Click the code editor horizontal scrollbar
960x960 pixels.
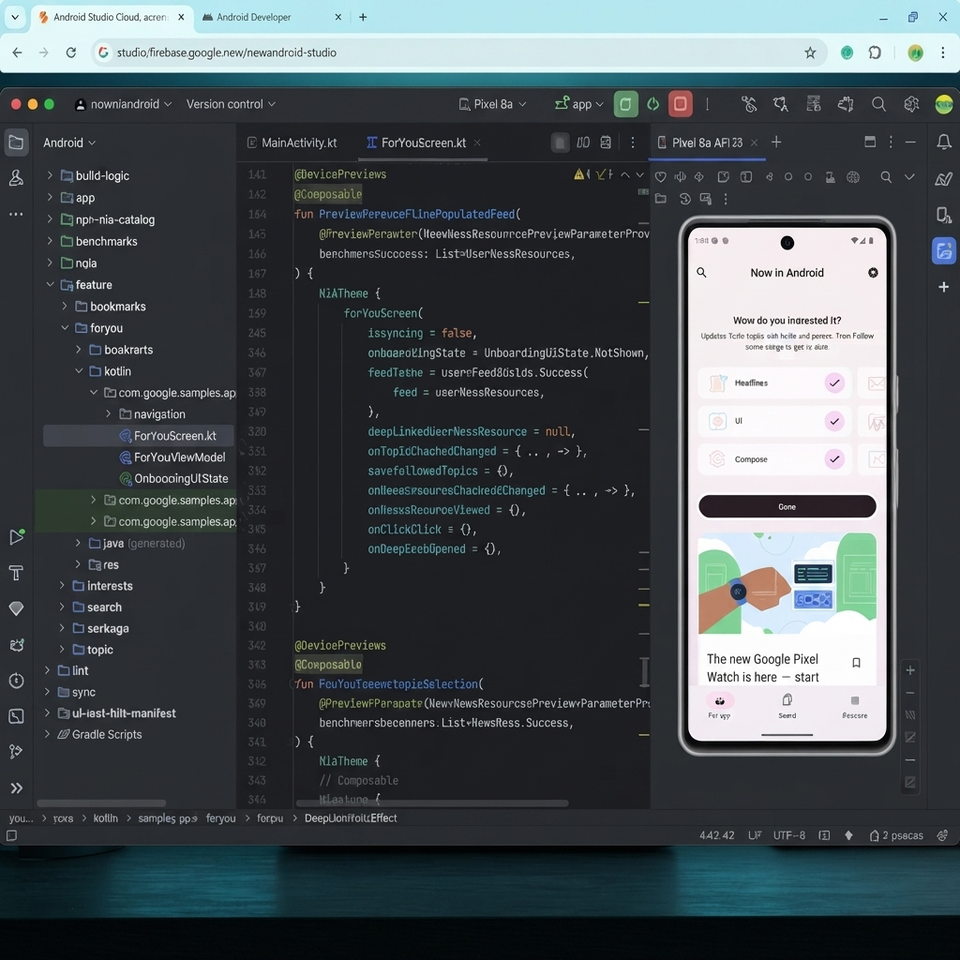click(x=432, y=803)
